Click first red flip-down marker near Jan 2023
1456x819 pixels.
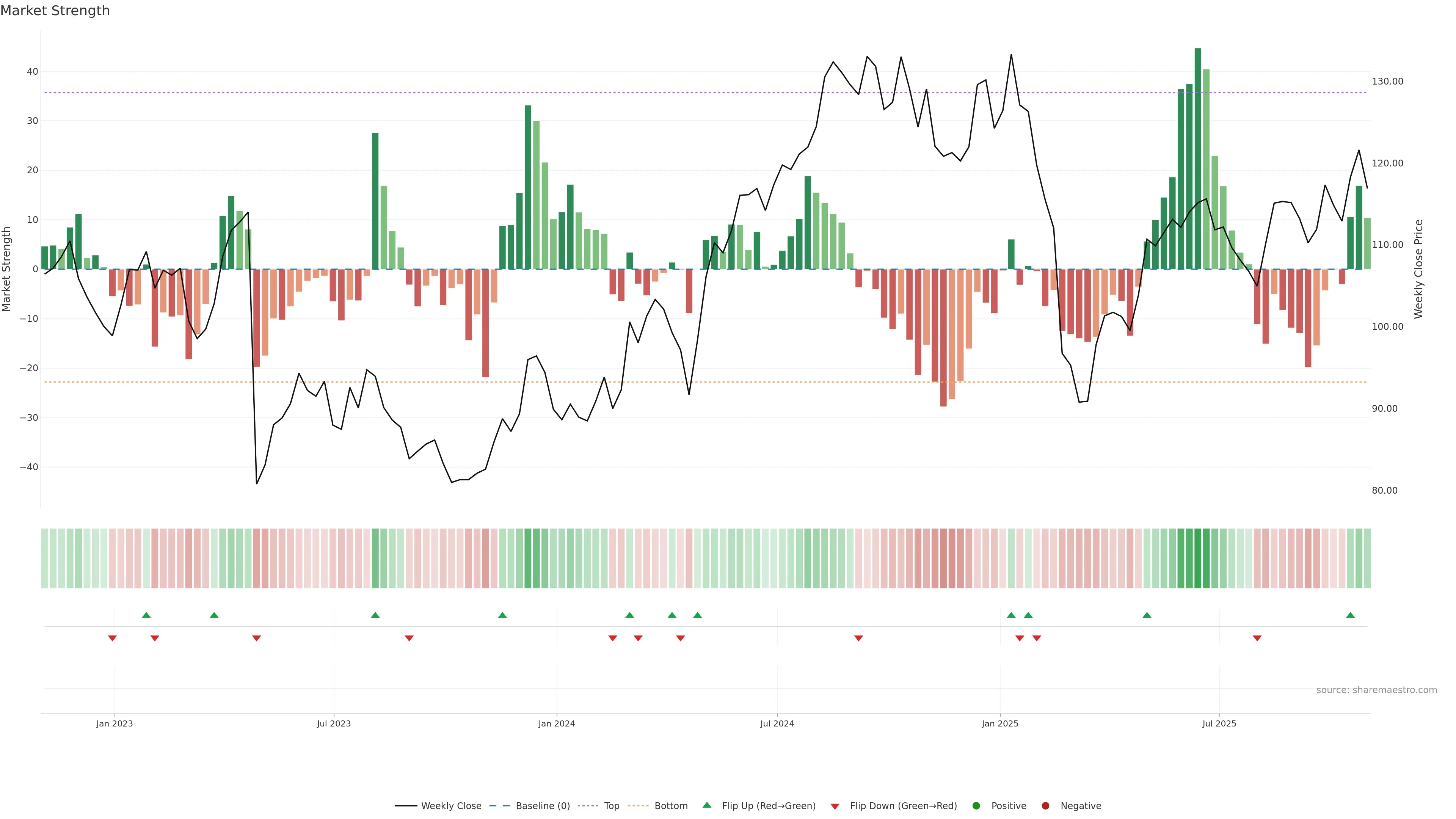pos(113,638)
